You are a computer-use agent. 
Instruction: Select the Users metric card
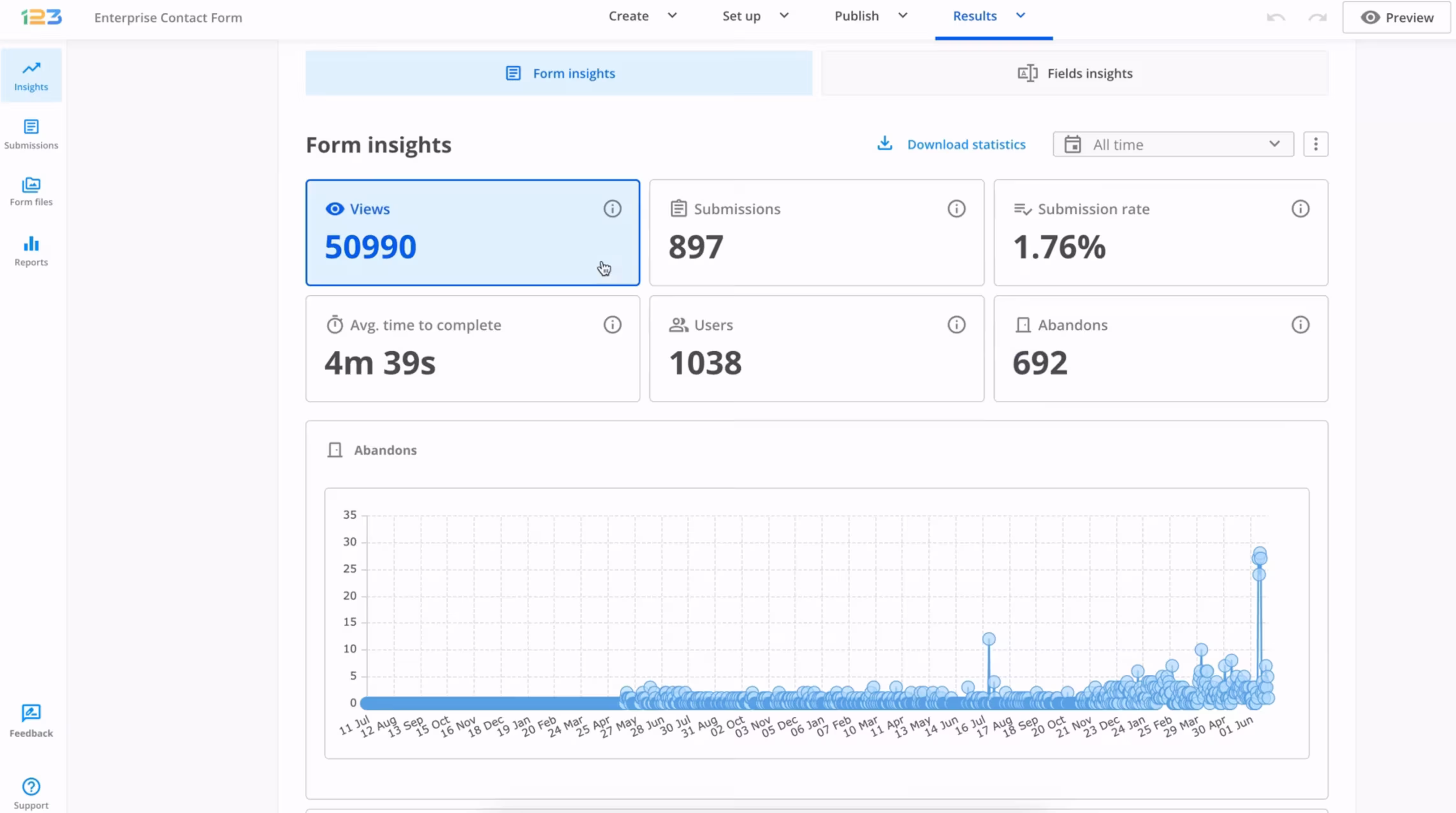pos(816,349)
